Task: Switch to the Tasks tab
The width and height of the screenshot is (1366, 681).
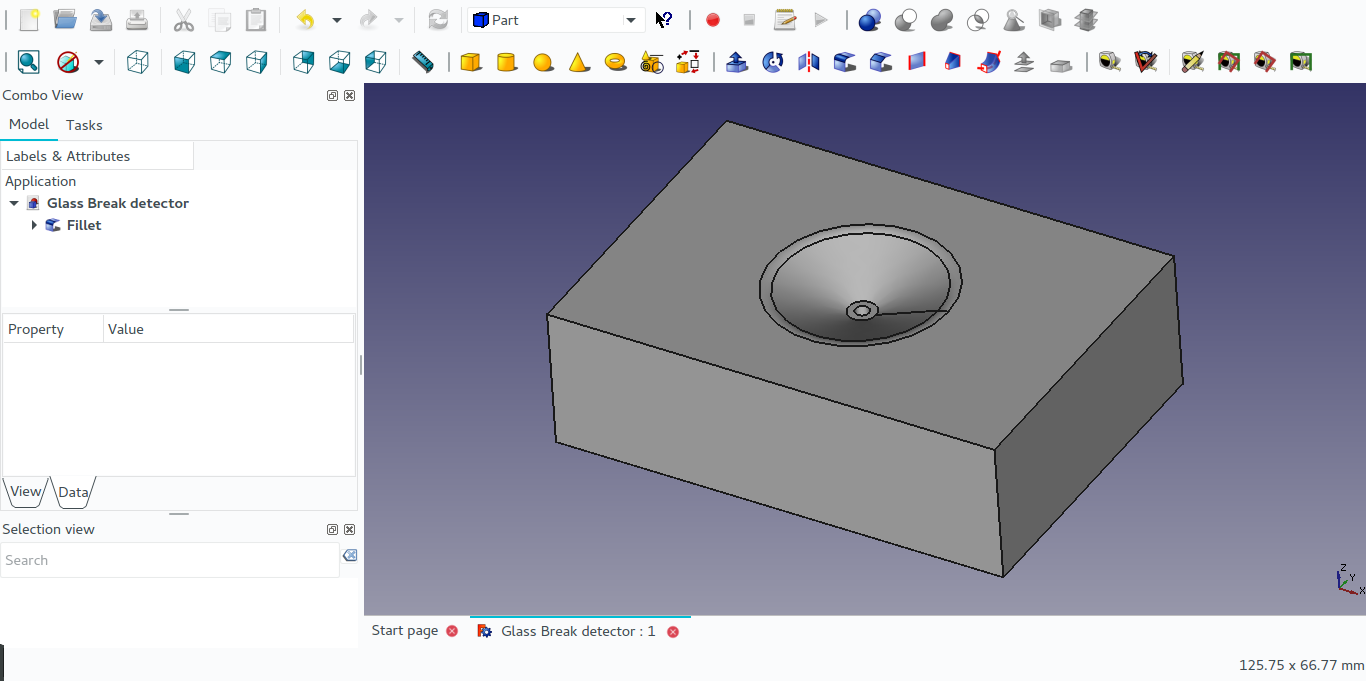Action: (84, 125)
